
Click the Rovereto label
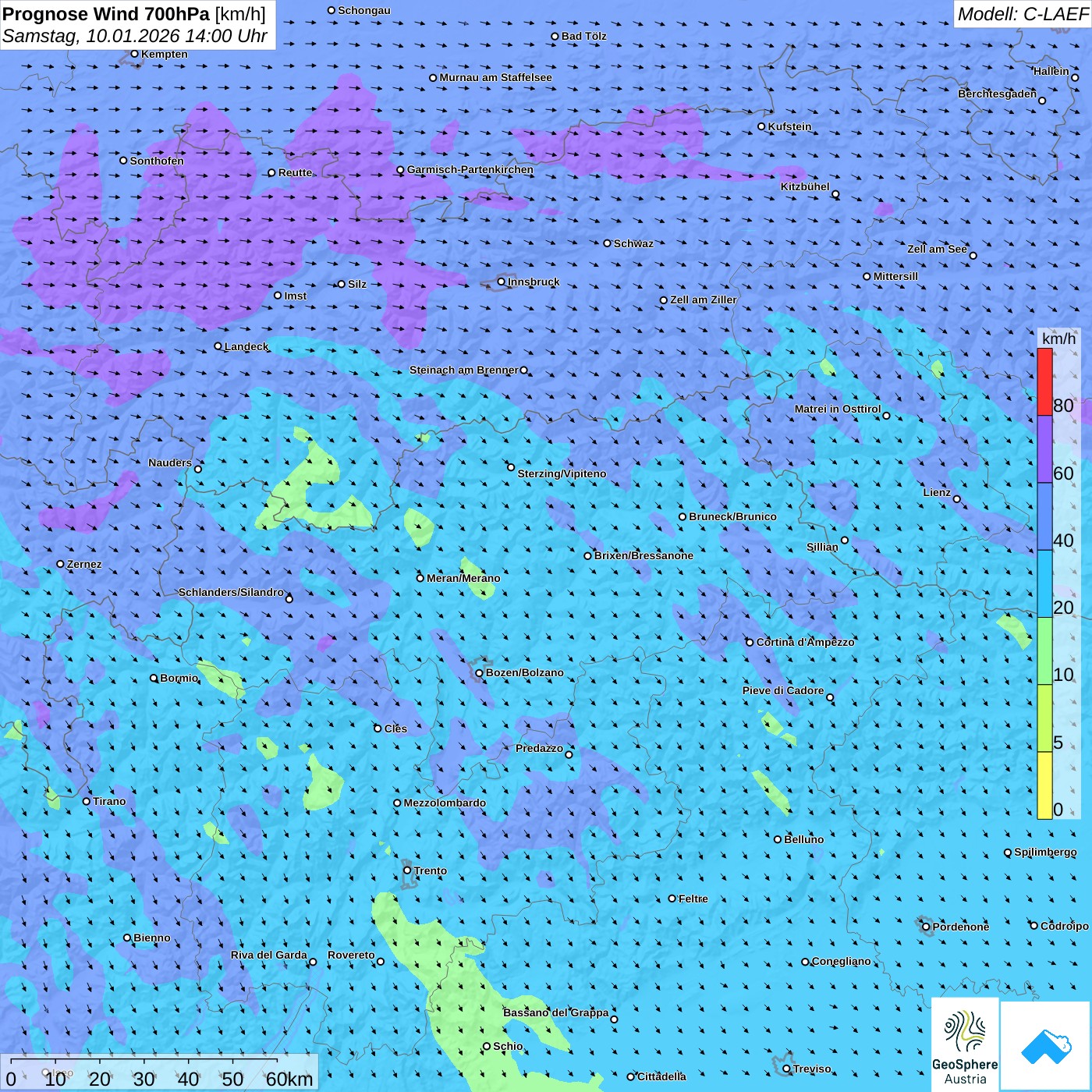pyautogui.click(x=351, y=955)
